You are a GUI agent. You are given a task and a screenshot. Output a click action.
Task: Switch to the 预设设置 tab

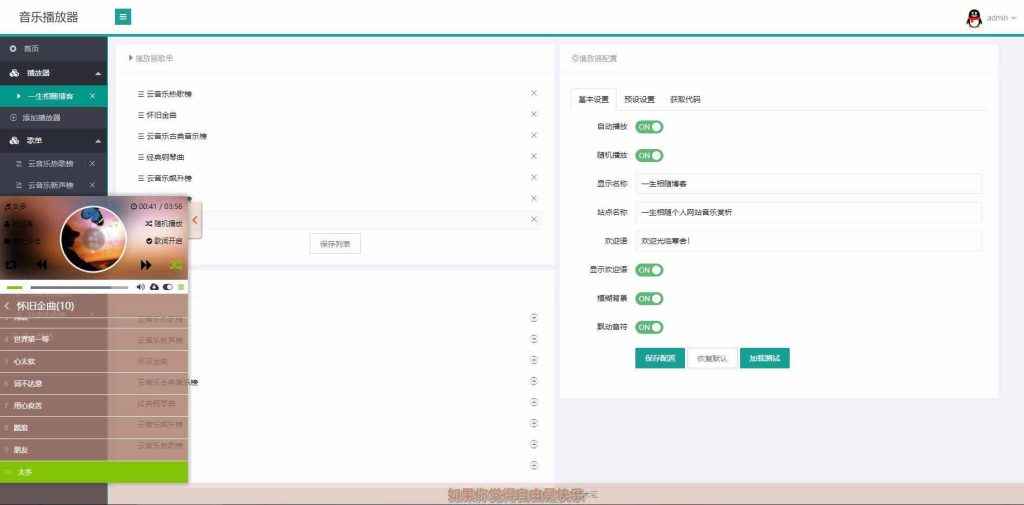pos(639,99)
